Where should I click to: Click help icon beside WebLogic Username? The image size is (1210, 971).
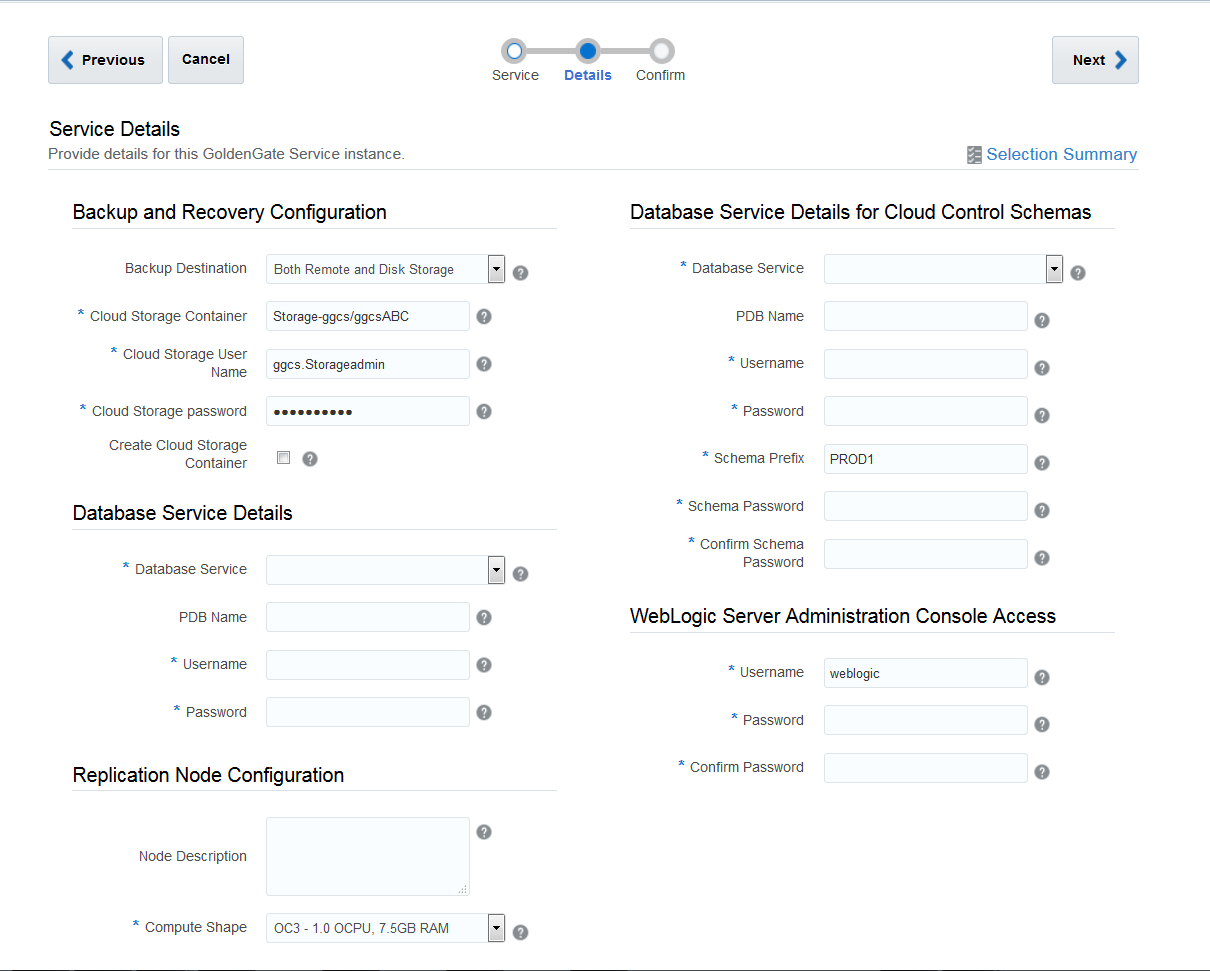point(1042,677)
